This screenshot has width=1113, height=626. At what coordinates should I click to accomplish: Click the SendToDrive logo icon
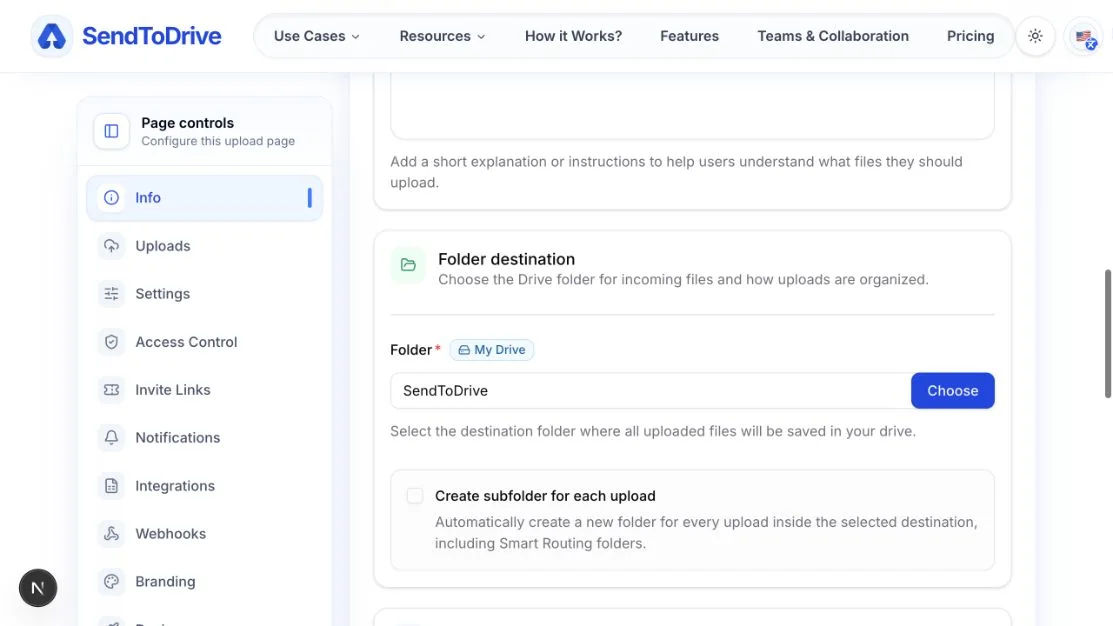52,36
